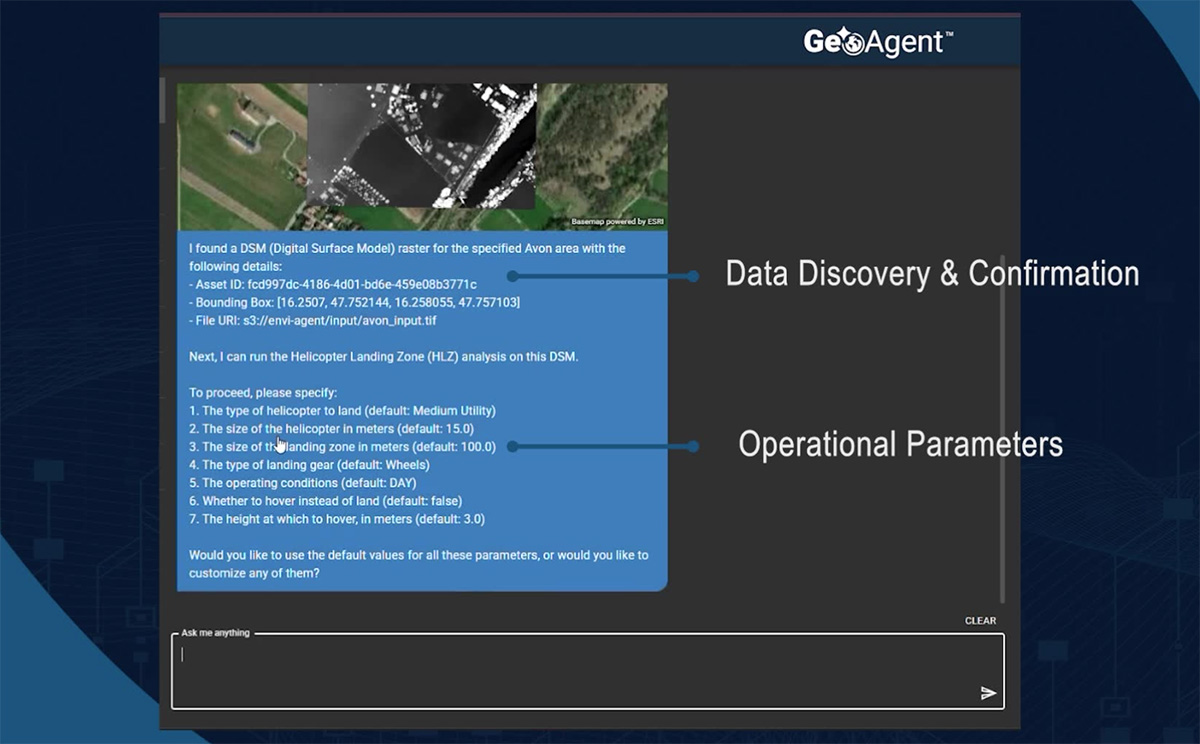Click the 'To proceed, please specify' line

pos(263,393)
